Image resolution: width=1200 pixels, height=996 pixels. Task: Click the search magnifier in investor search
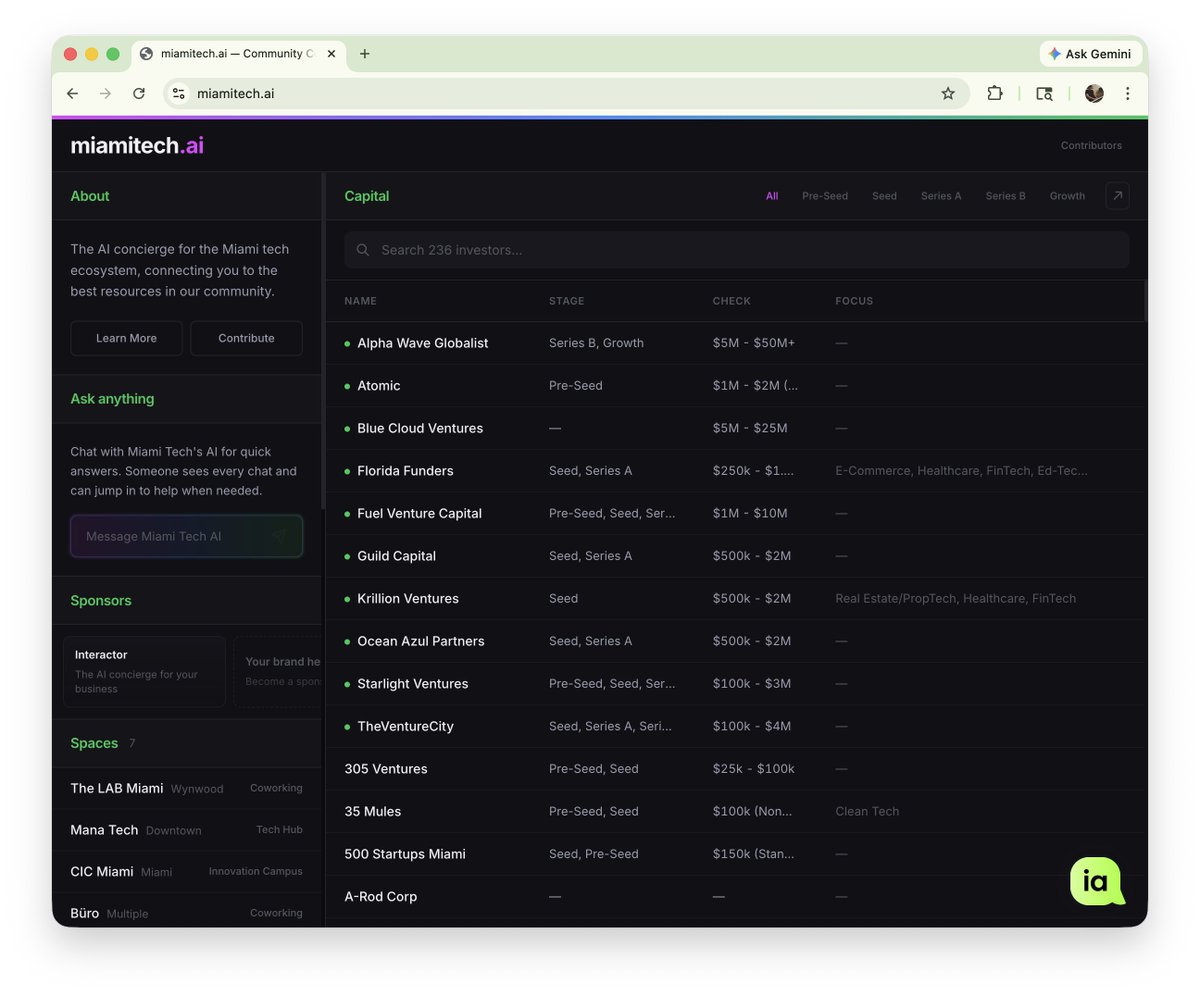pos(363,250)
